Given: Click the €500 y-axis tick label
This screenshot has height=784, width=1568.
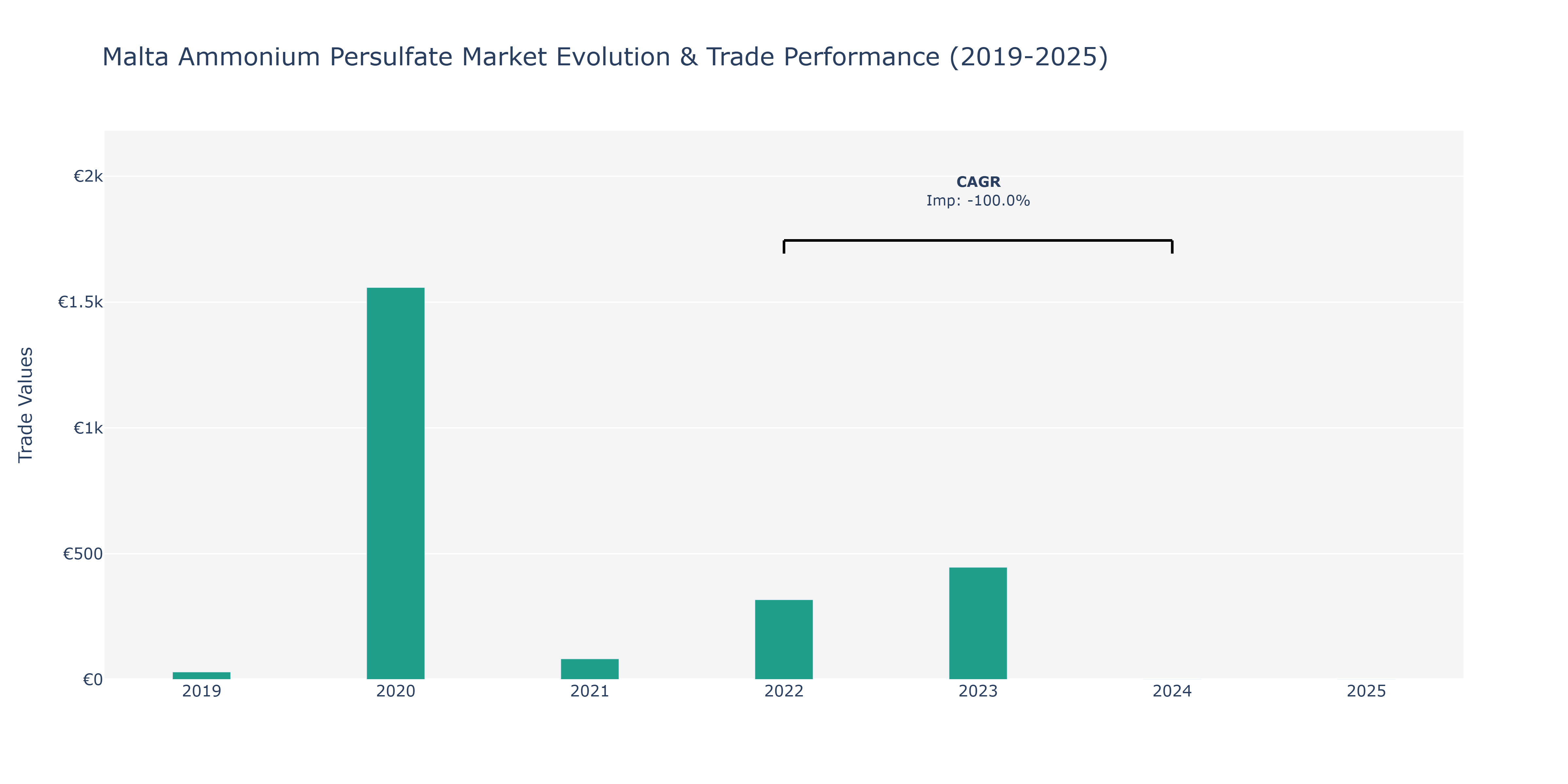Looking at the screenshot, I should (83, 554).
